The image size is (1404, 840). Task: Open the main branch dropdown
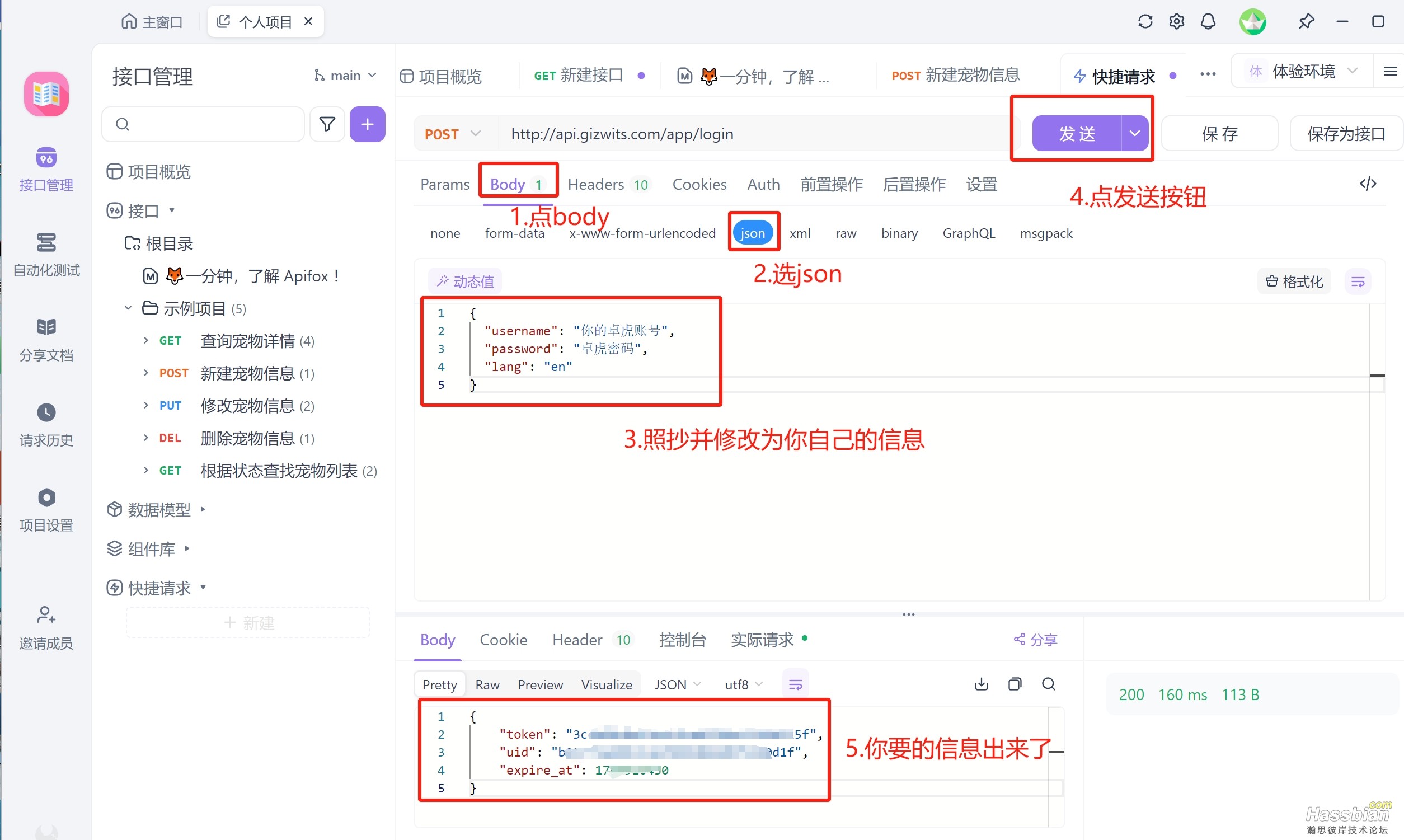[345, 76]
